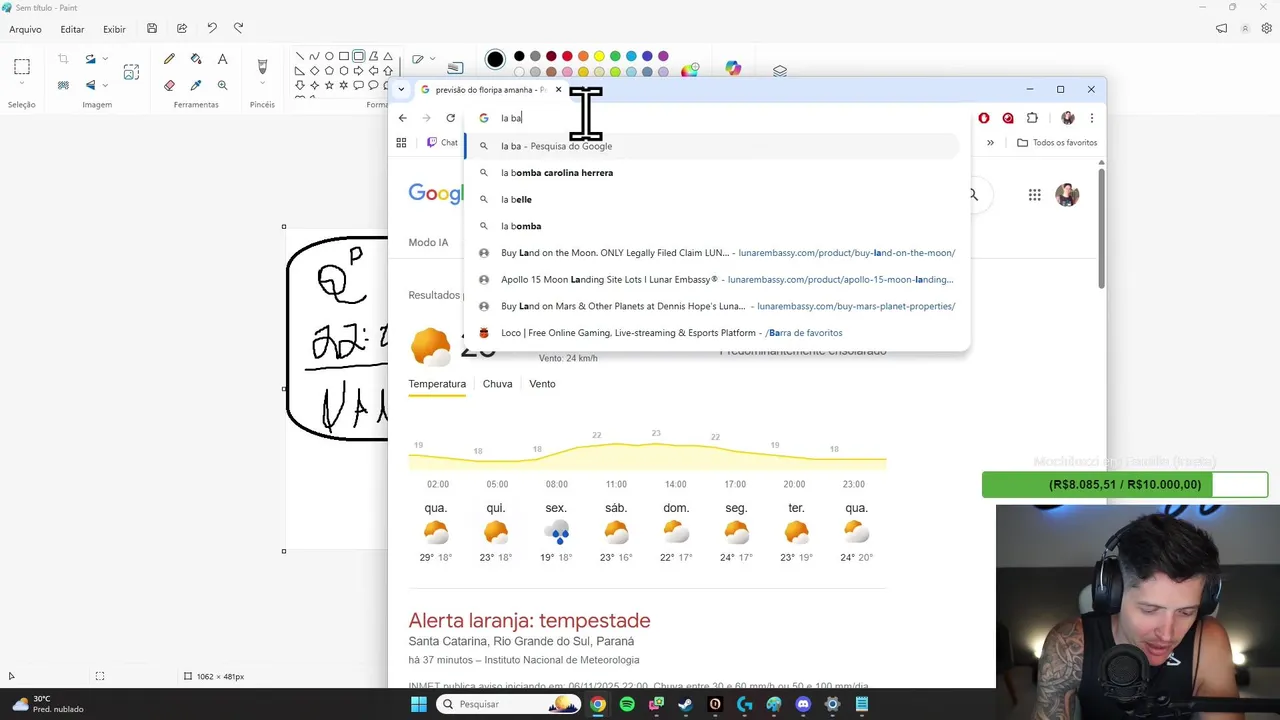The height and width of the screenshot is (720, 1280).
Task: Undo last action in Paint
Action: 211,29
